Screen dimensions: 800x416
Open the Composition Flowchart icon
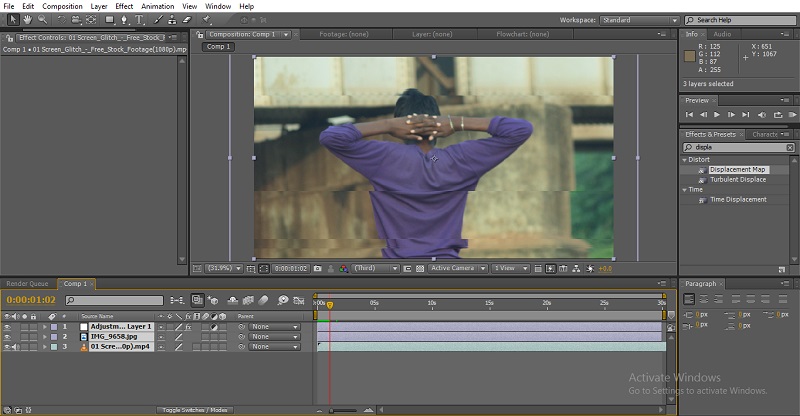point(576,268)
